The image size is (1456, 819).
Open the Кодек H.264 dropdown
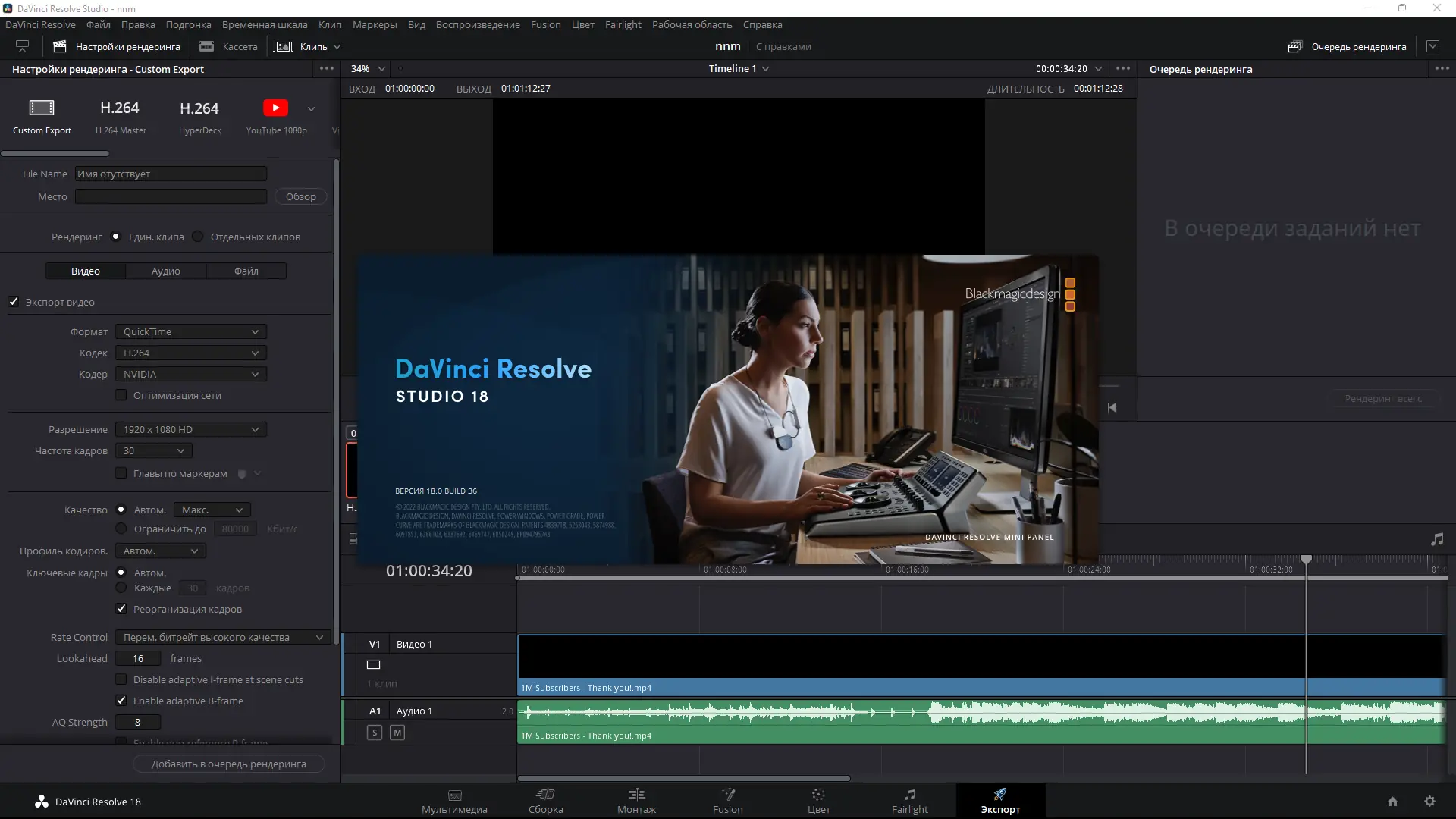pos(190,353)
